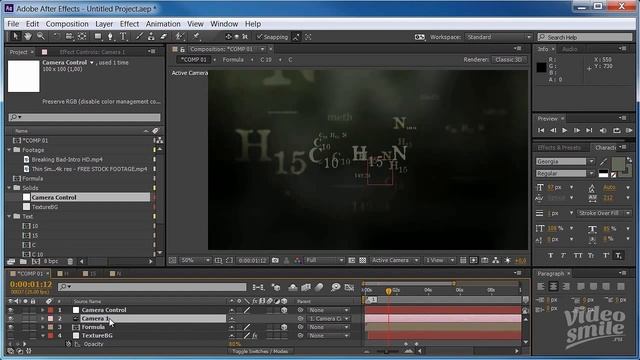Screen dimensions: 640x360
Task: Select Breaking Bad-Intro HD.mp4 footage item
Action: (67, 159)
